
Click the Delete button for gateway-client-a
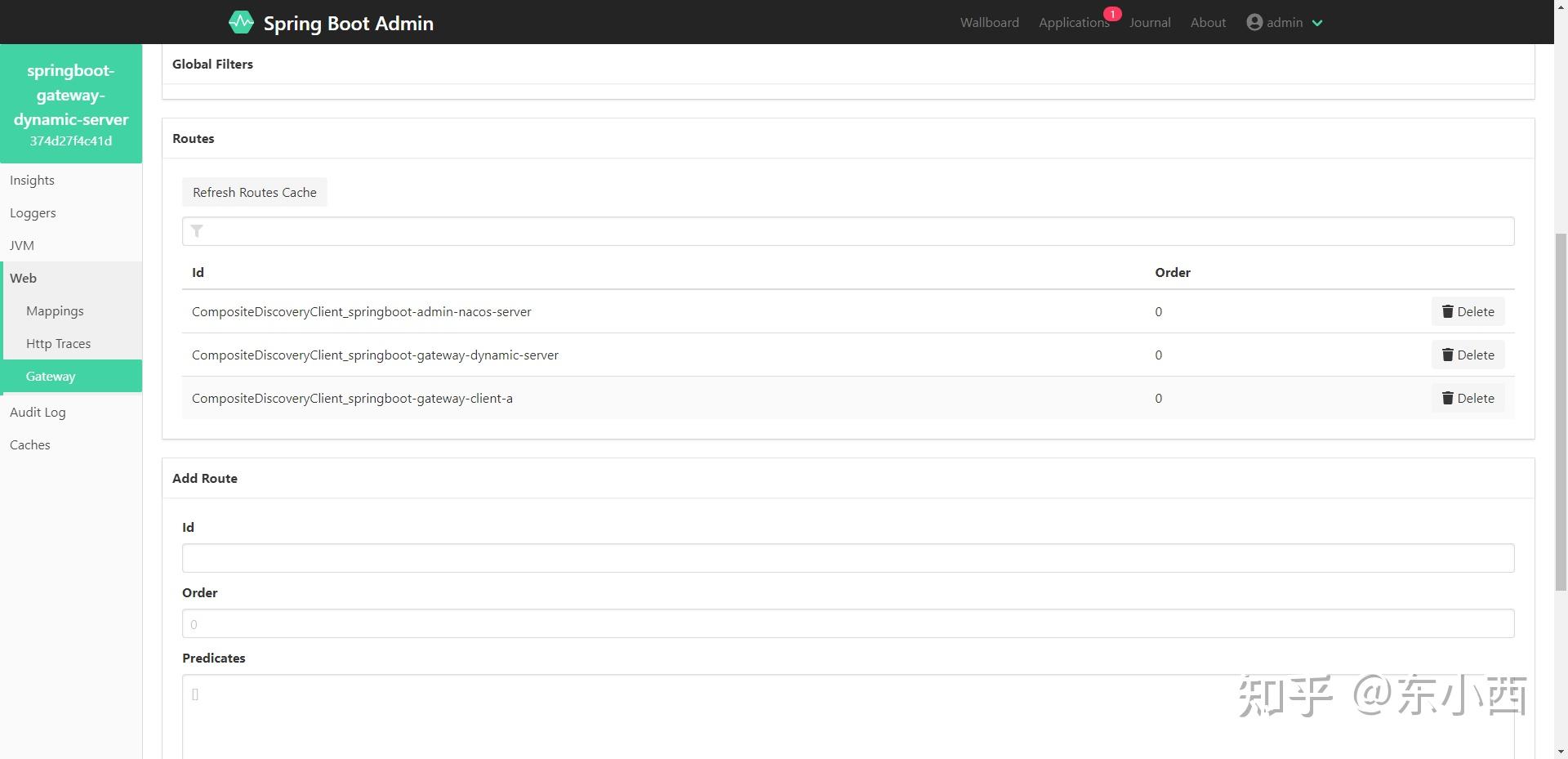(1468, 398)
